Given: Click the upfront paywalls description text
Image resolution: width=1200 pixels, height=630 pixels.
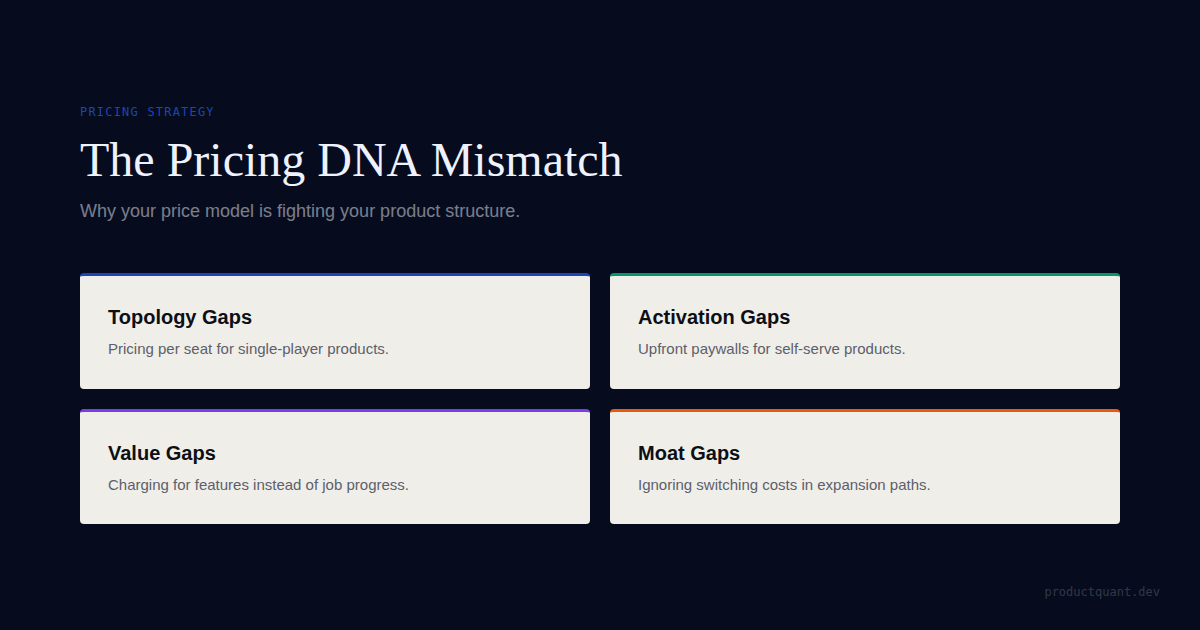Looking at the screenshot, I should click(x=772, y=349).
